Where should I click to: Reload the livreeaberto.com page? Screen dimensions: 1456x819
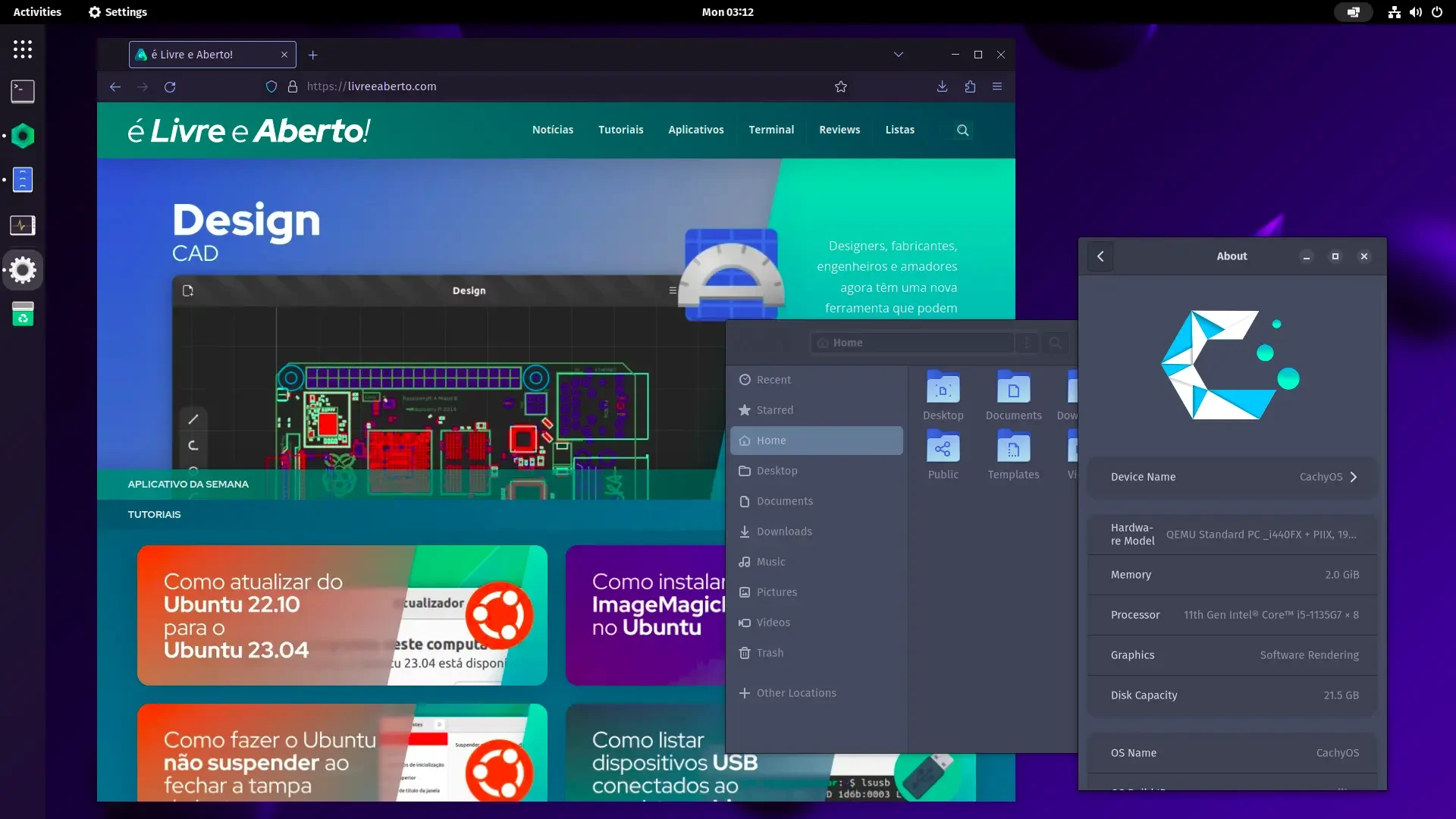[170, 86]
